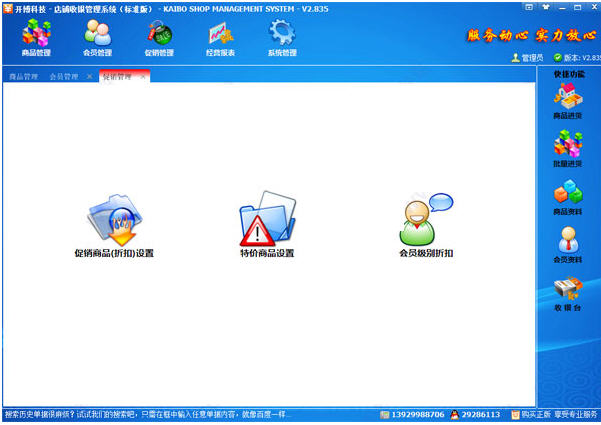
Task: Open 会员级别折扣 person icon
Action: [x=425, y=219]
